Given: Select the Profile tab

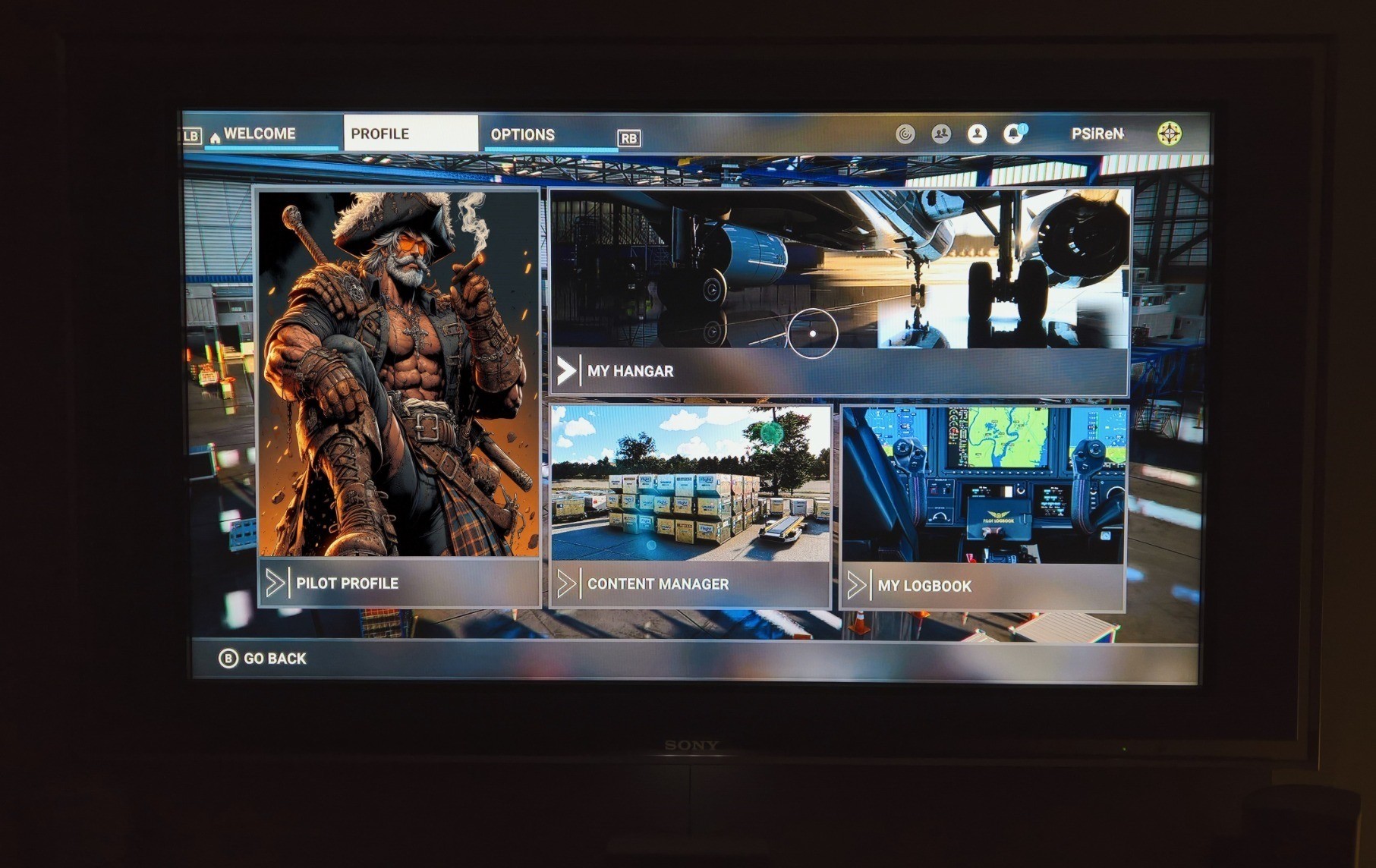Looking at the screenshot, I should pyautogui.click(x=411, y=134).
